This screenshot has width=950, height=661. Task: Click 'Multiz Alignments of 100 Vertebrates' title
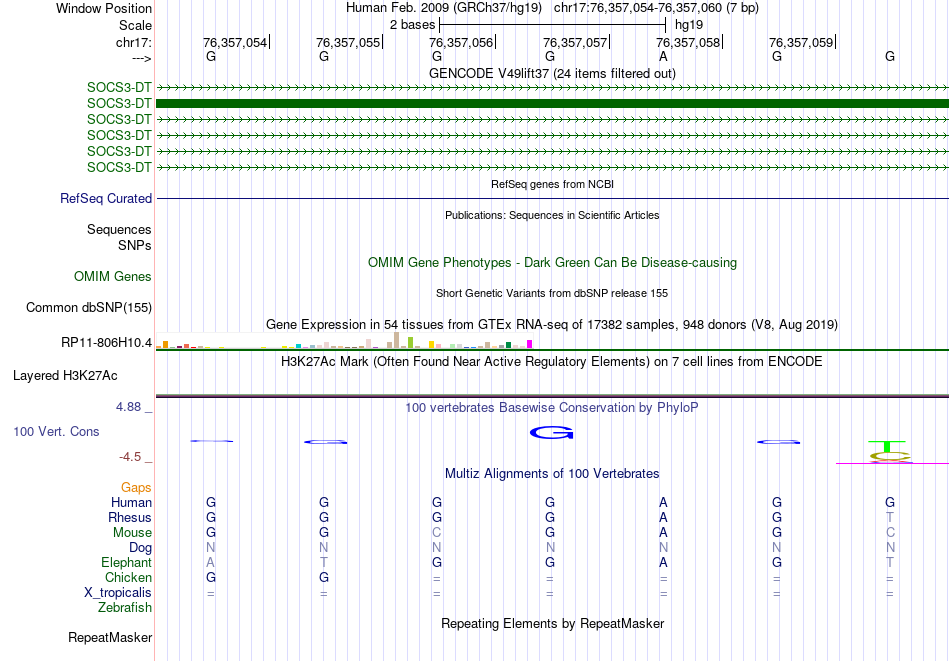pyautogui.click(x=552, y=474)
